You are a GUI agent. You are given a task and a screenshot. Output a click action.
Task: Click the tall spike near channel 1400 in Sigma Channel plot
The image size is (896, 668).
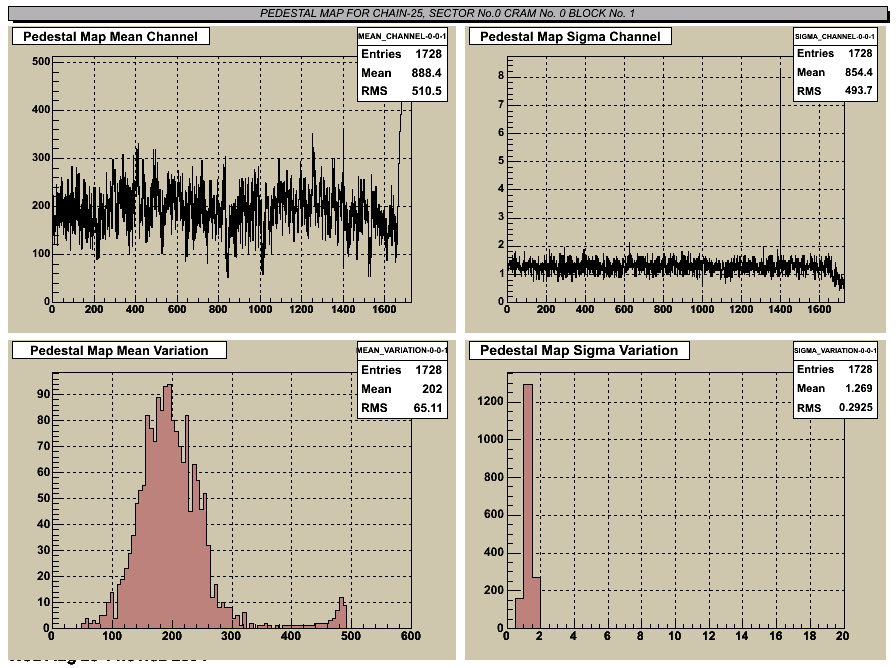780,166
